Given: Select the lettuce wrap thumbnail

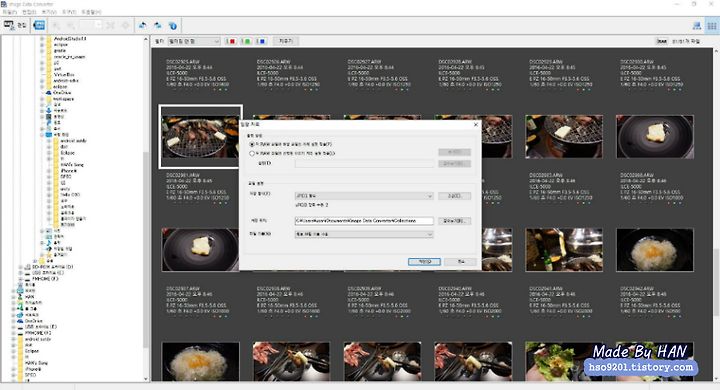Looking at the screenshot, I should pyautogui.click(x=564, y=362).
